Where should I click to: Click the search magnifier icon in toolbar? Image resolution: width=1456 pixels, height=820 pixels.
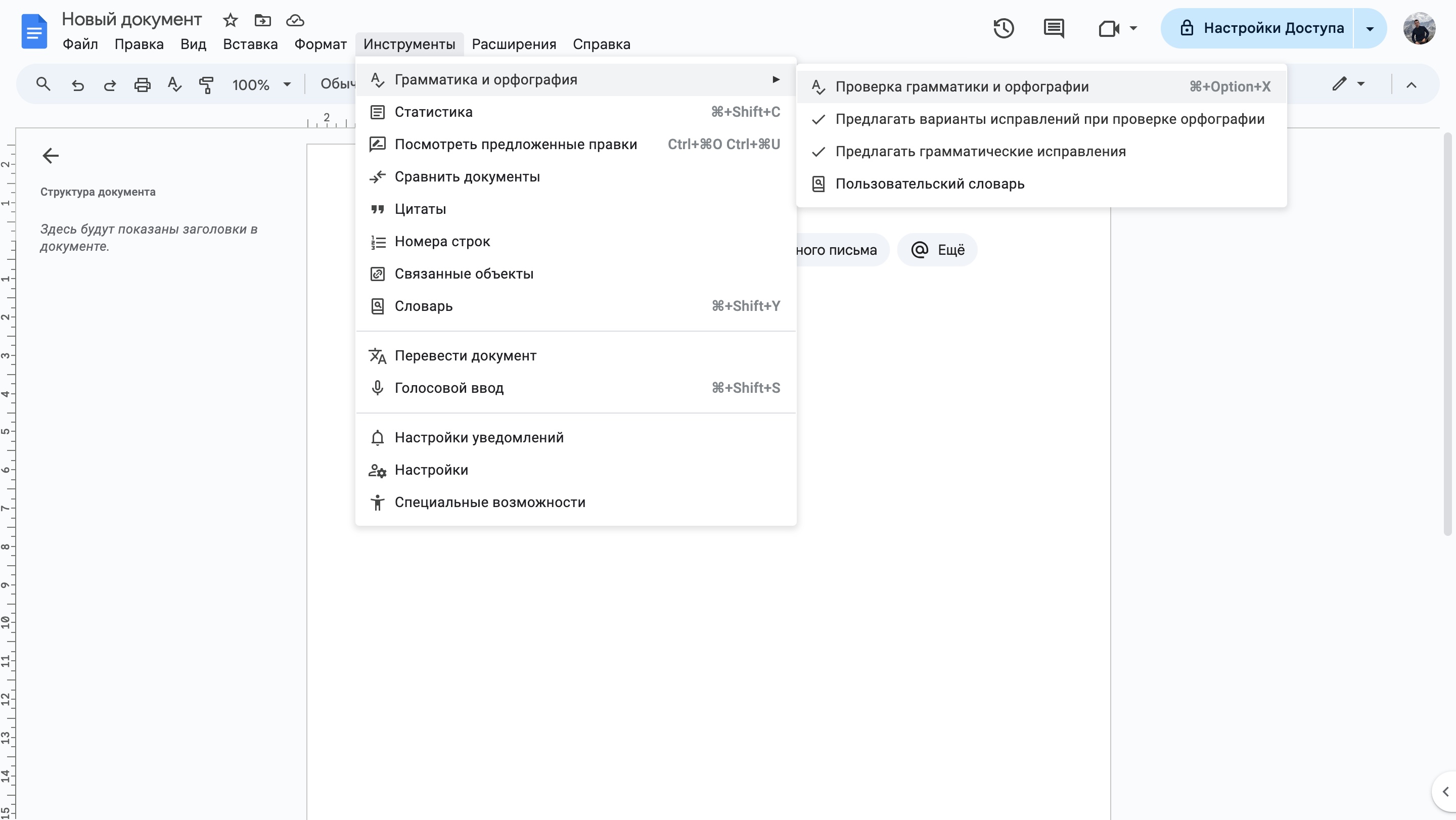tap(43, 84)
